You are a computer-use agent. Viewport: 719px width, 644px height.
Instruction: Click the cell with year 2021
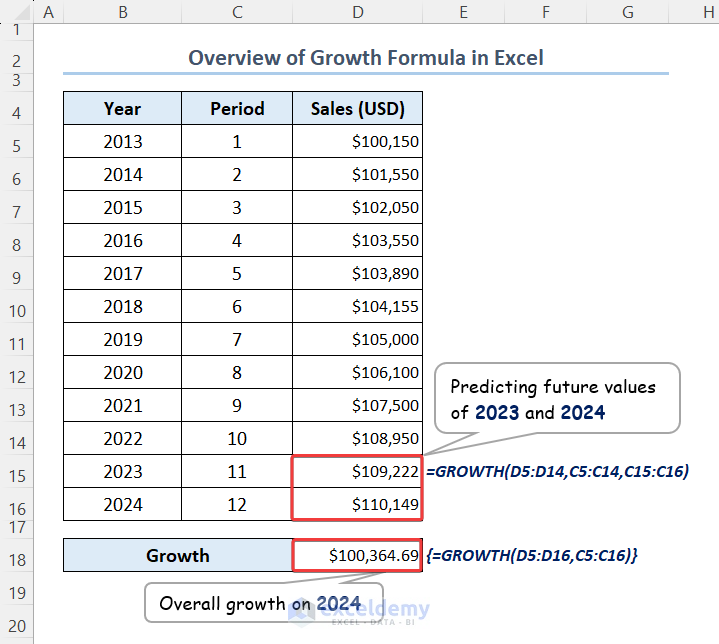(122, 405)
